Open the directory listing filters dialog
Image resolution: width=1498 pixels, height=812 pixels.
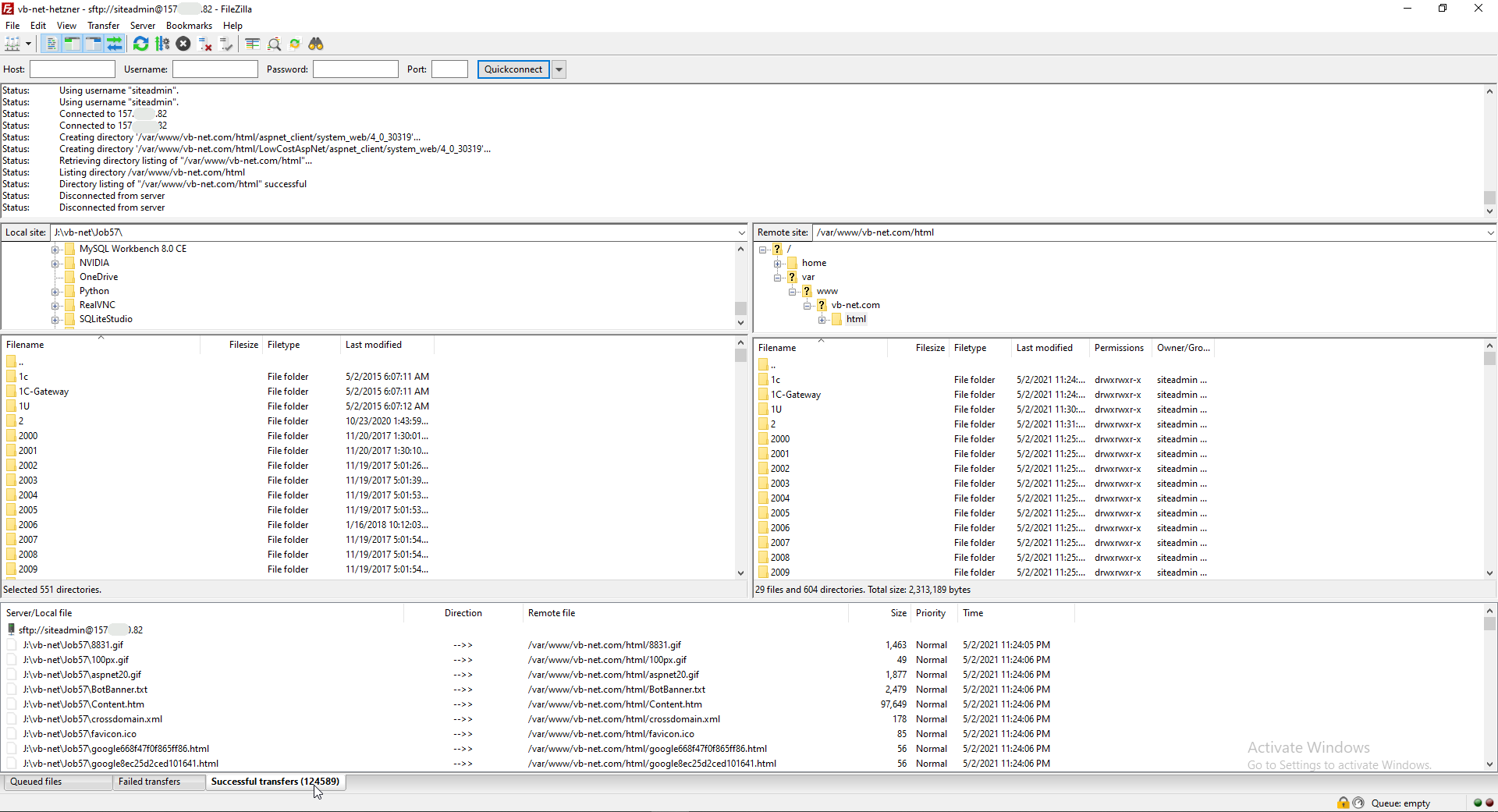[x=252, y=44]
